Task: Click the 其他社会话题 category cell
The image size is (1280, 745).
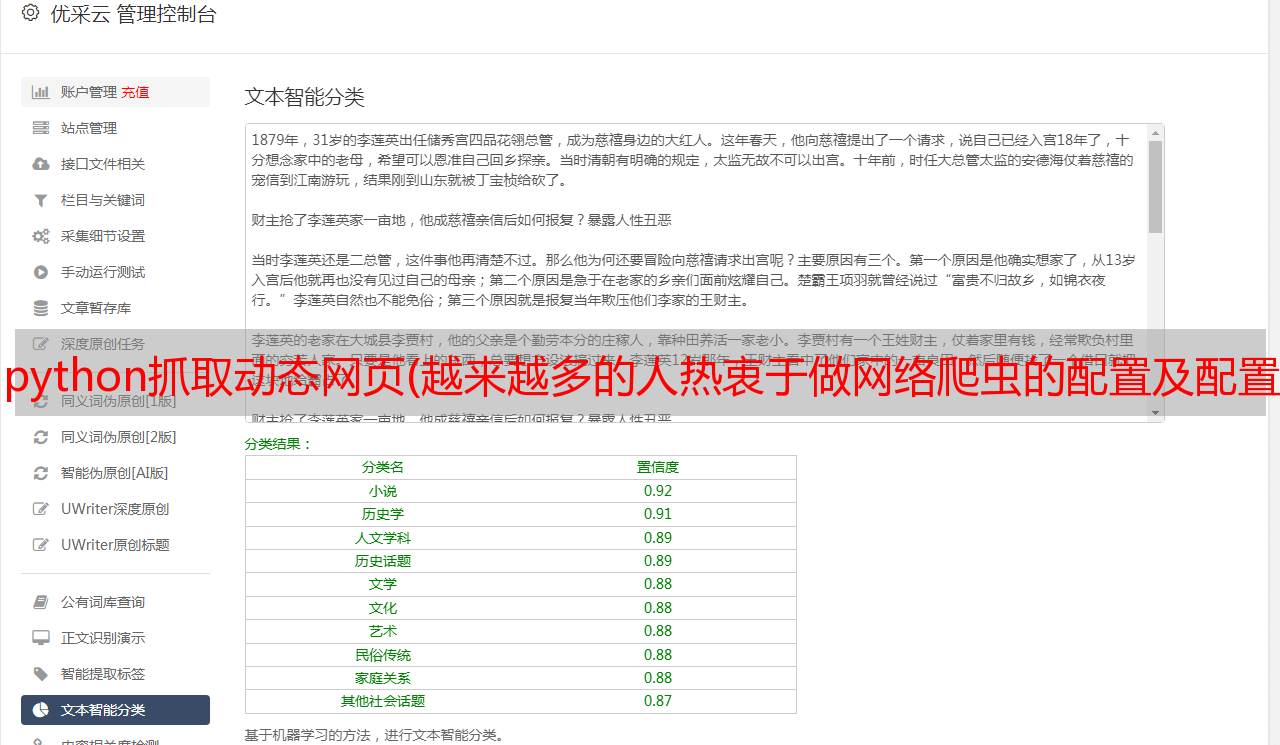Action: click(383, 701)
